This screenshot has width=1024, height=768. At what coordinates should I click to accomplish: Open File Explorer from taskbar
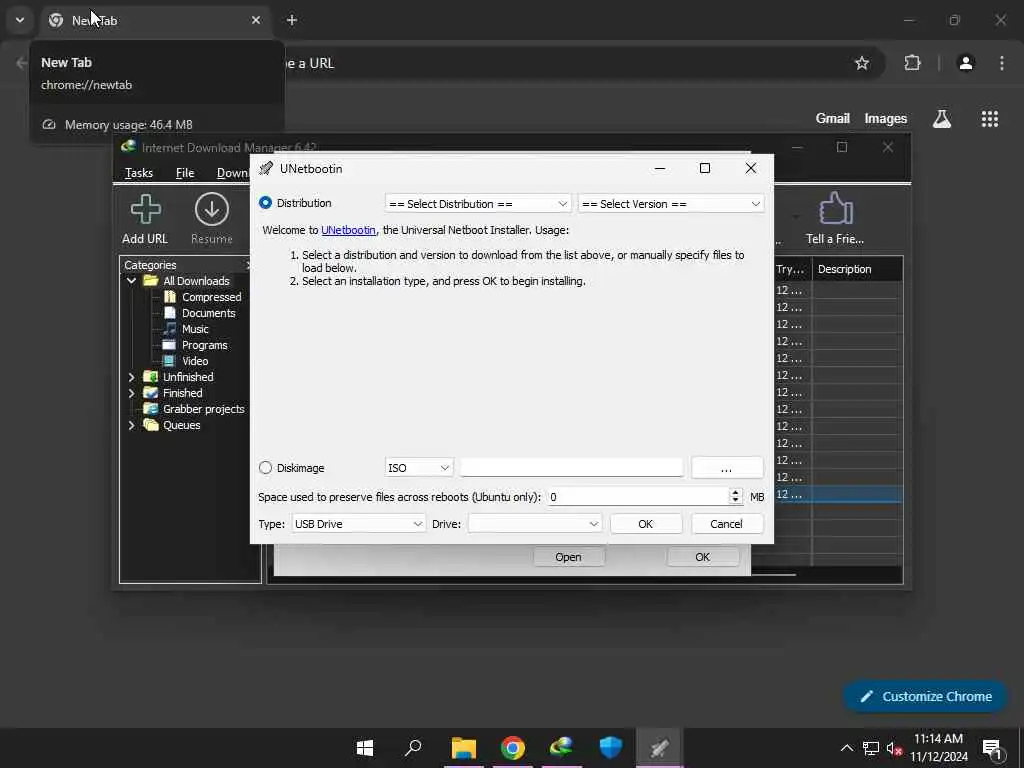pos(464,748)
